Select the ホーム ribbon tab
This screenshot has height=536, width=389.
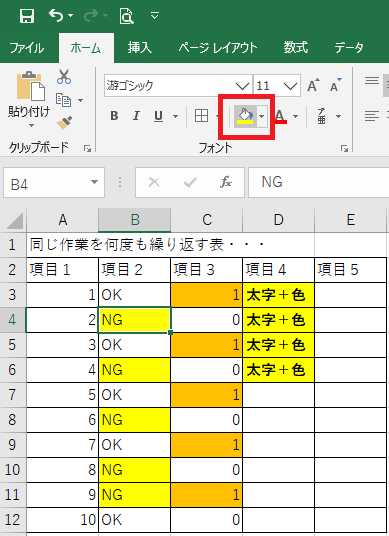click(86, 48)
